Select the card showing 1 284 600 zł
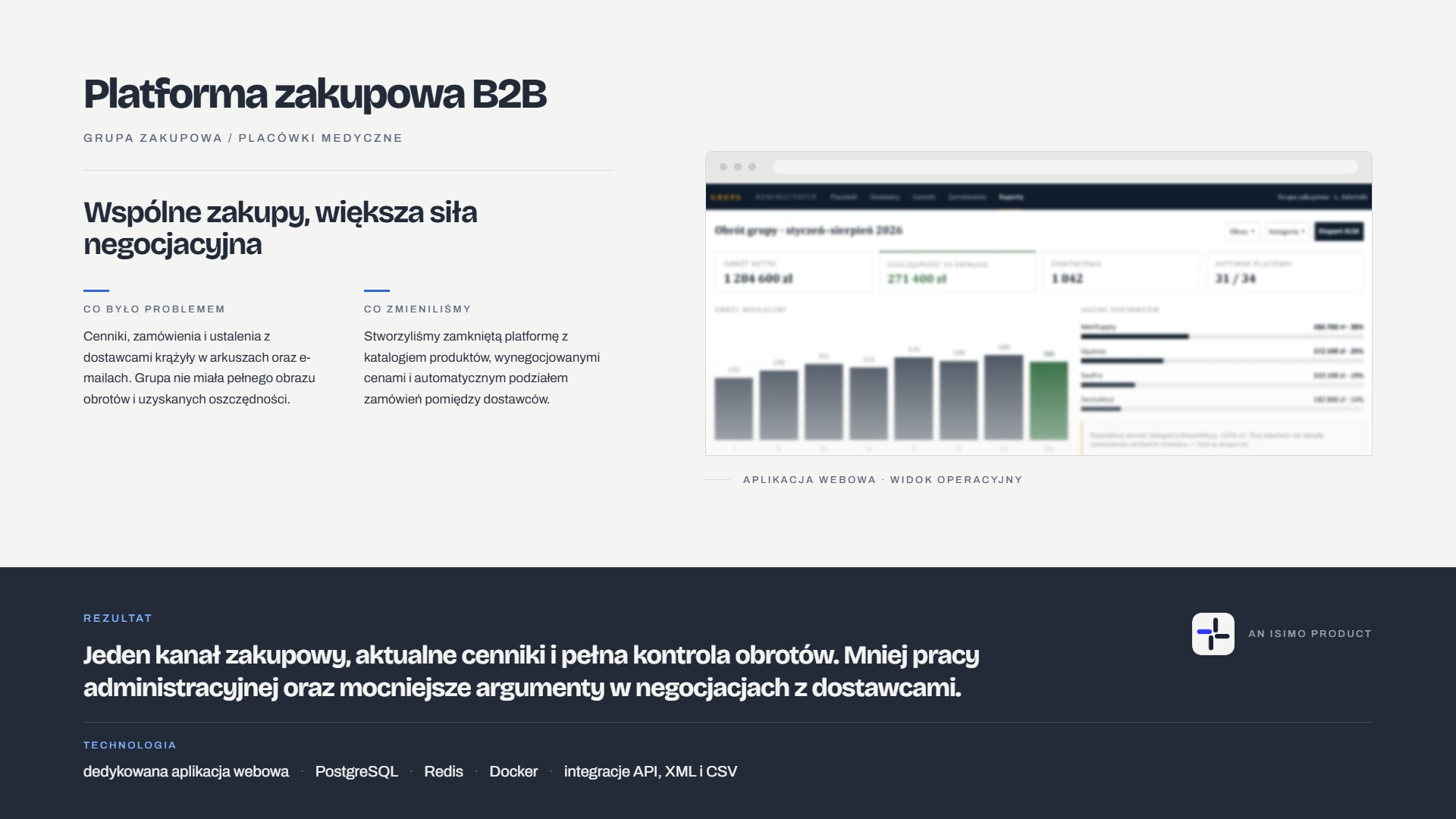 click(793, 271)
